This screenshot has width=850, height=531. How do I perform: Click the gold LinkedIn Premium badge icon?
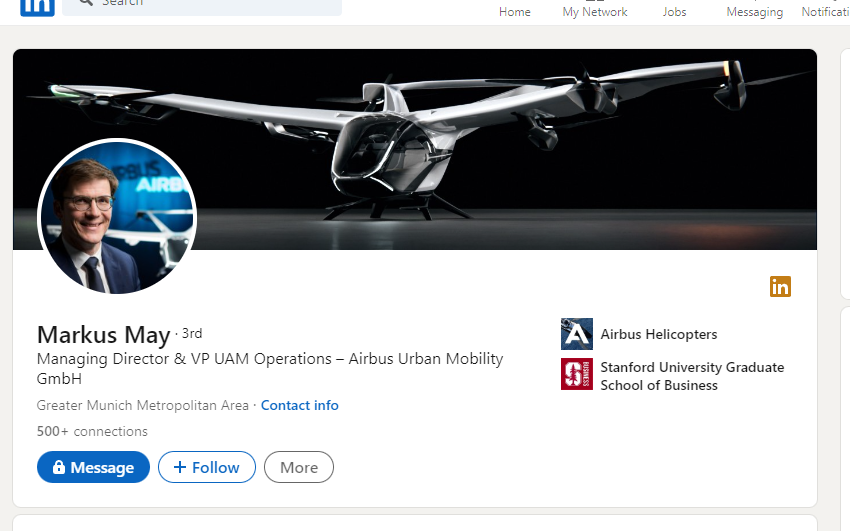[780, 287]
